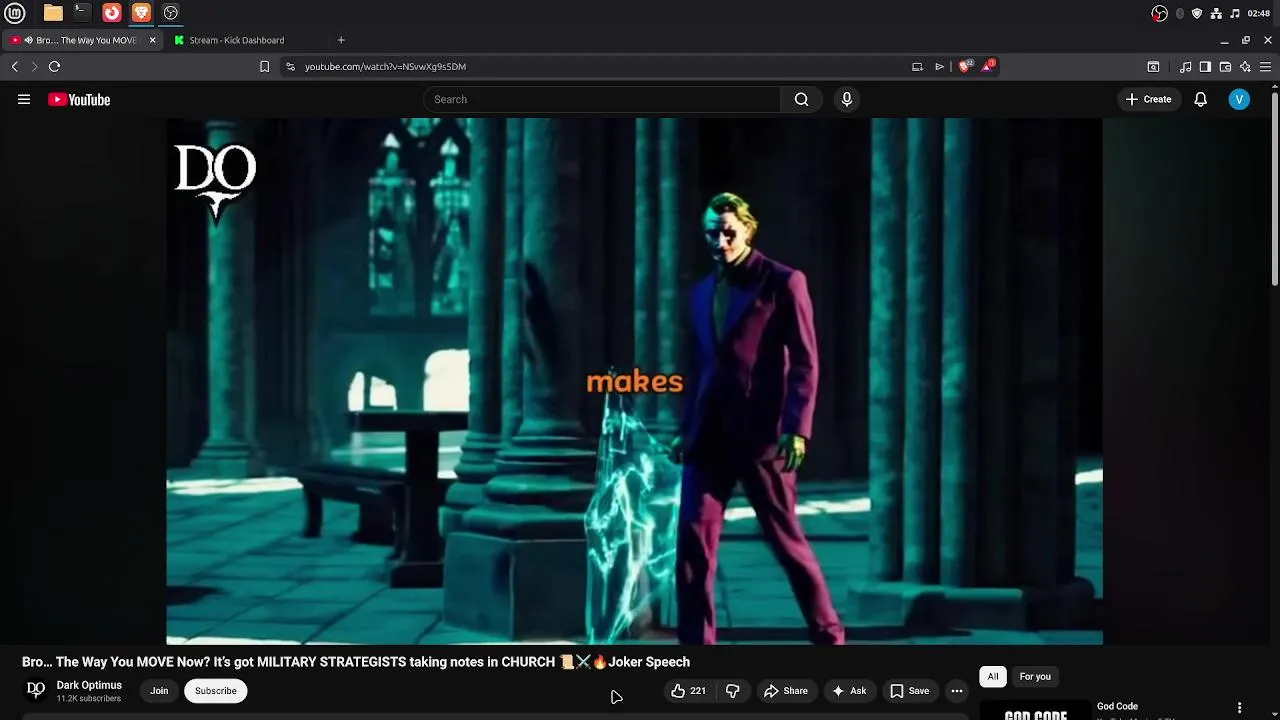Go back to the previous page
Viewport: 1280px width, 720px height.
[14, 66]
